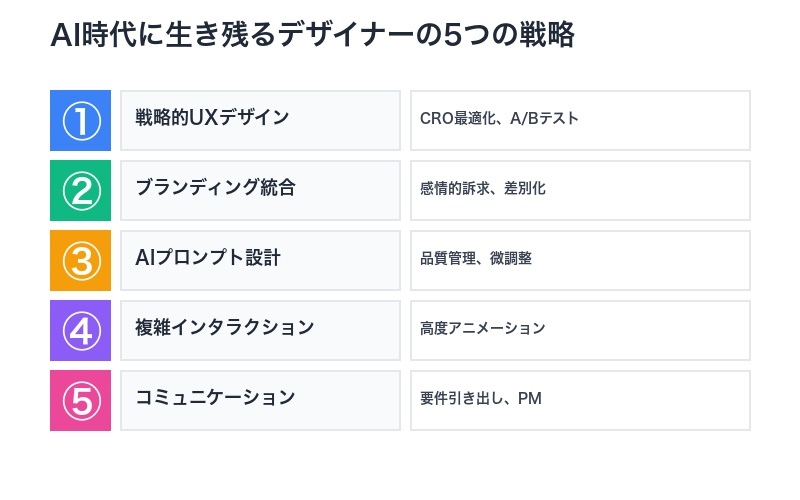The image size is (800, 500).
Task: Click the pink number 5 badge
Action: [80, 400]
